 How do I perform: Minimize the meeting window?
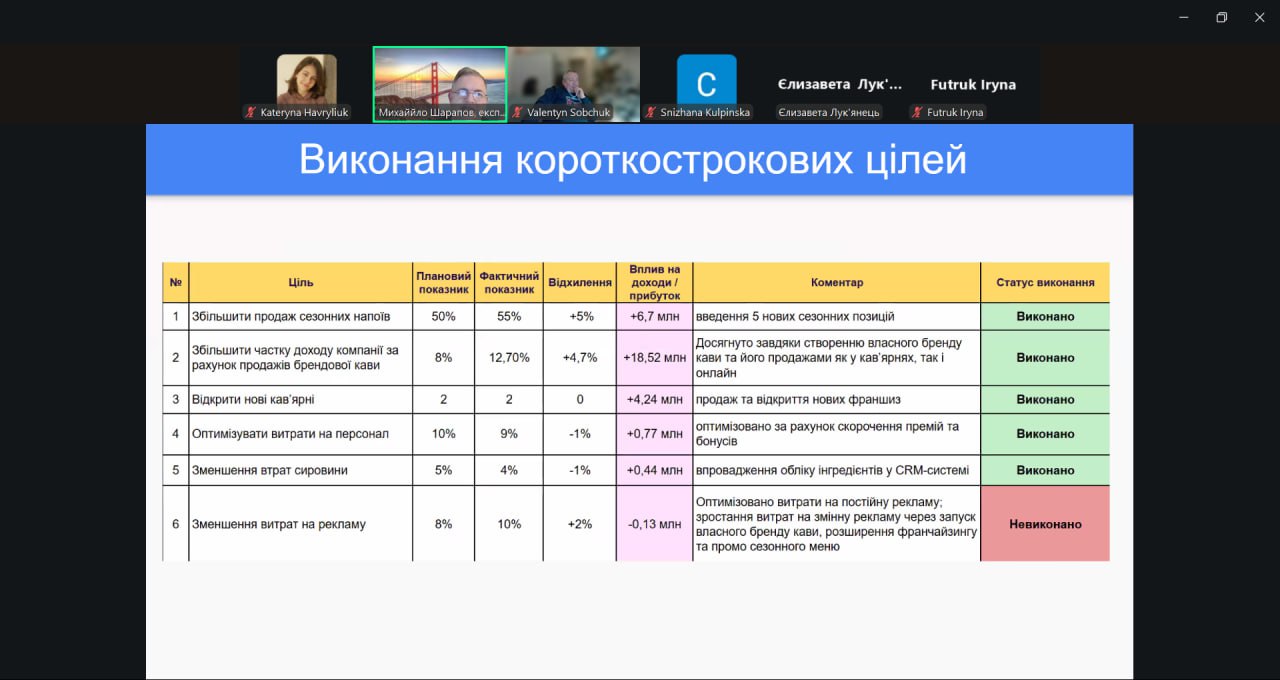pyautogui.click(x=1183, y=17)
